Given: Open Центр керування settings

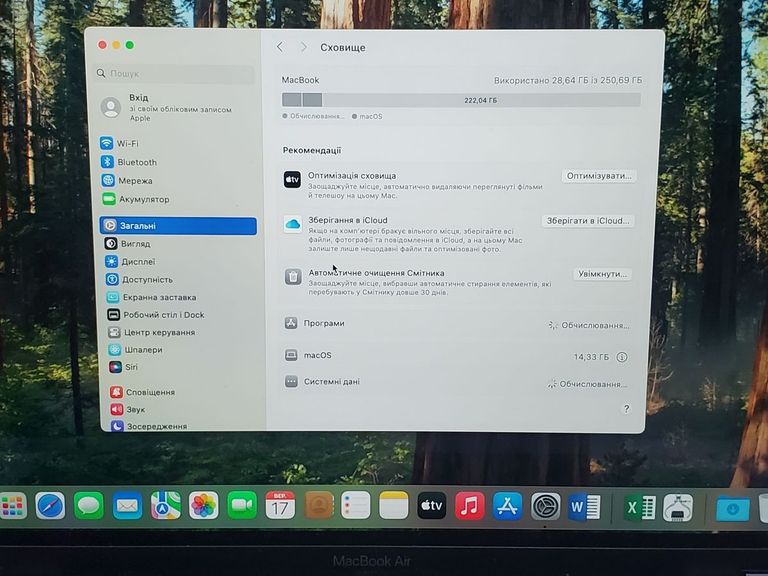Looking at the screenshot, I should [152, 332].
